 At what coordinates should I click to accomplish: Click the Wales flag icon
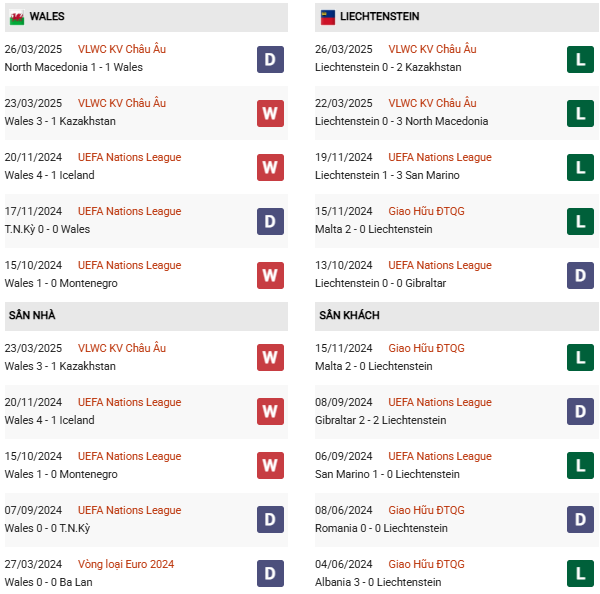click(17, 17)
